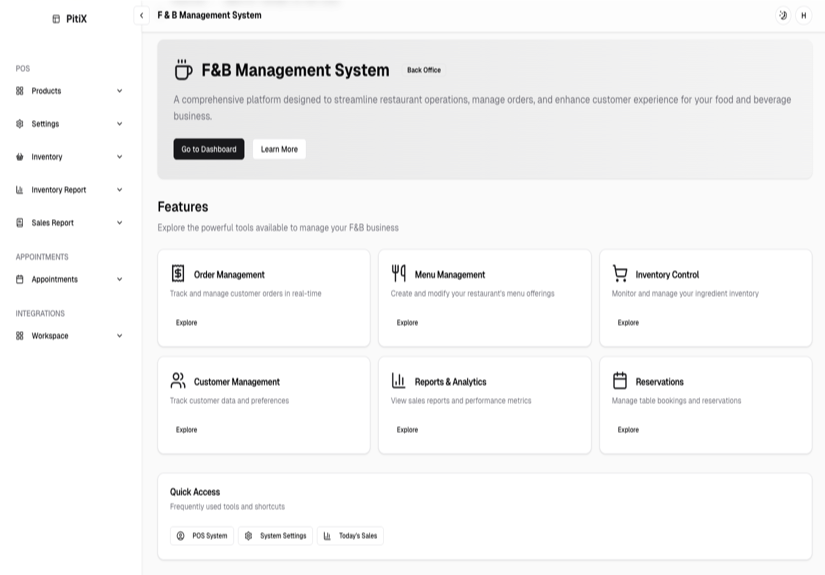Click the PitiX brand name

click(x=76, y=19)
